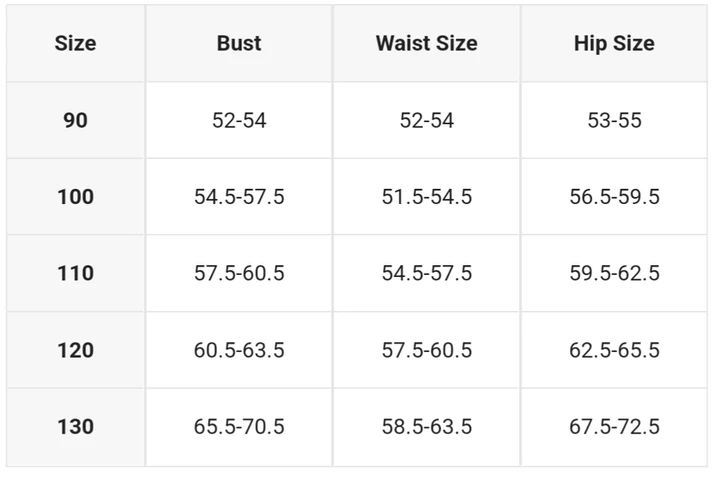The image size is (713, 481).
Task: Click the Waist Size column header
Action: tap(427, 44)
